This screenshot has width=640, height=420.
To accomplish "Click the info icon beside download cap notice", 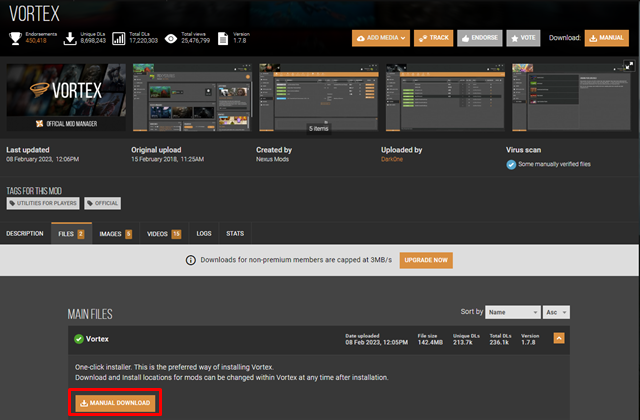I will click(x=191, y=260).
